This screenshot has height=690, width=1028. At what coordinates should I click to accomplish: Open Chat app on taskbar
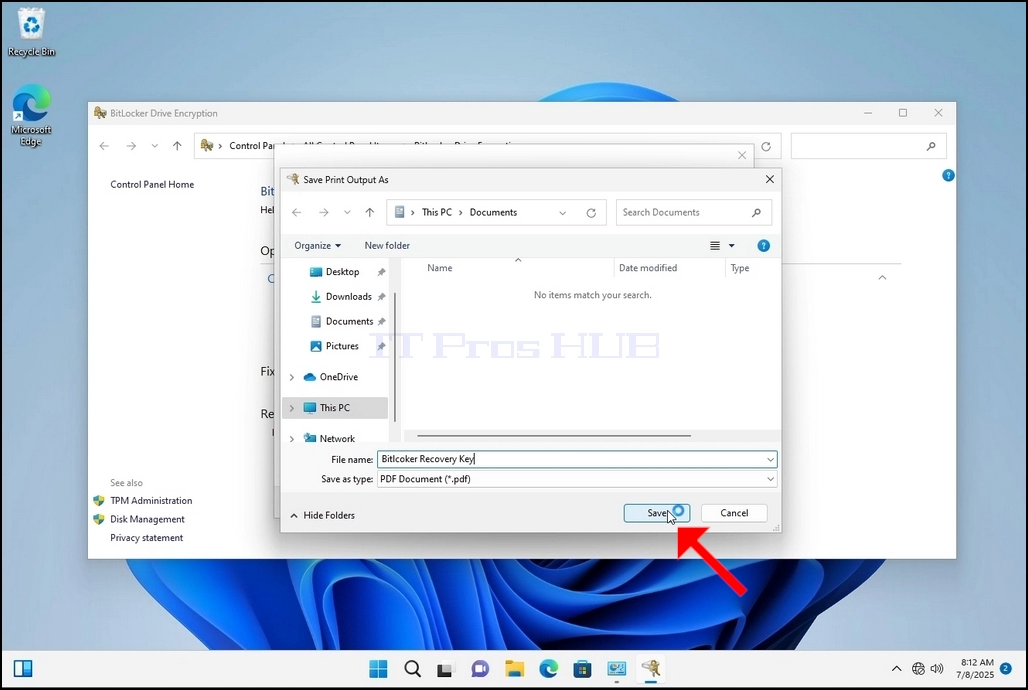point(480,669)
